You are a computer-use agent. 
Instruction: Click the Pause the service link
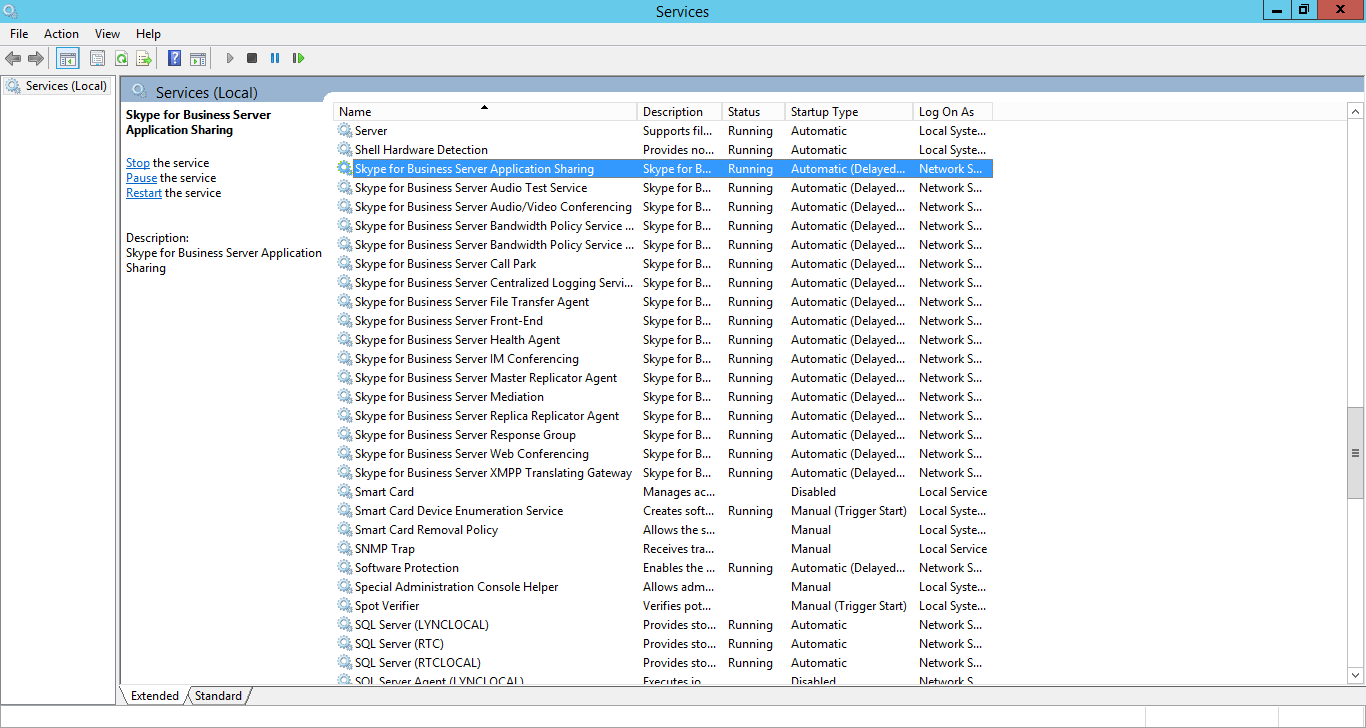(141, 178)
